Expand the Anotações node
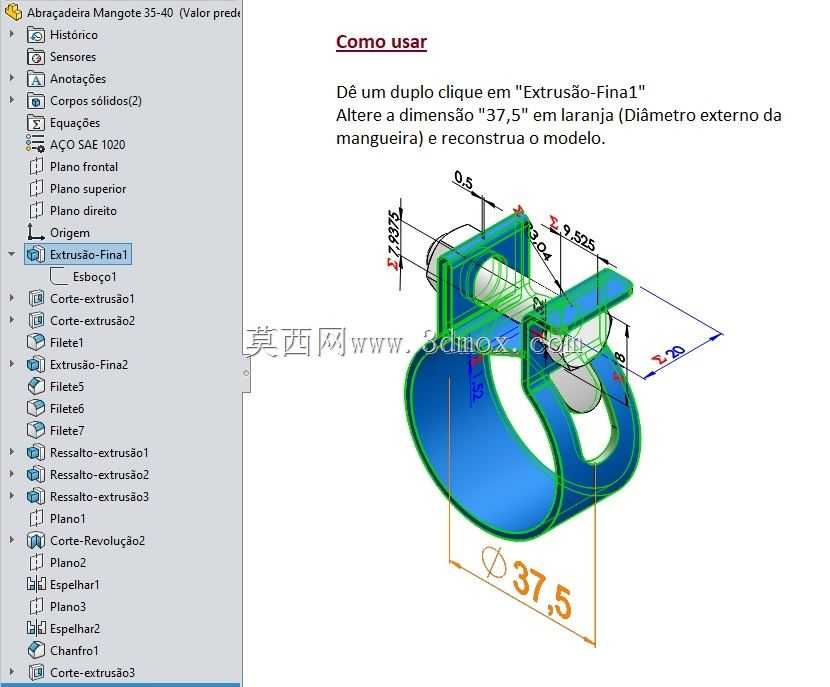The image size is (830, 687). pos(12,78)
